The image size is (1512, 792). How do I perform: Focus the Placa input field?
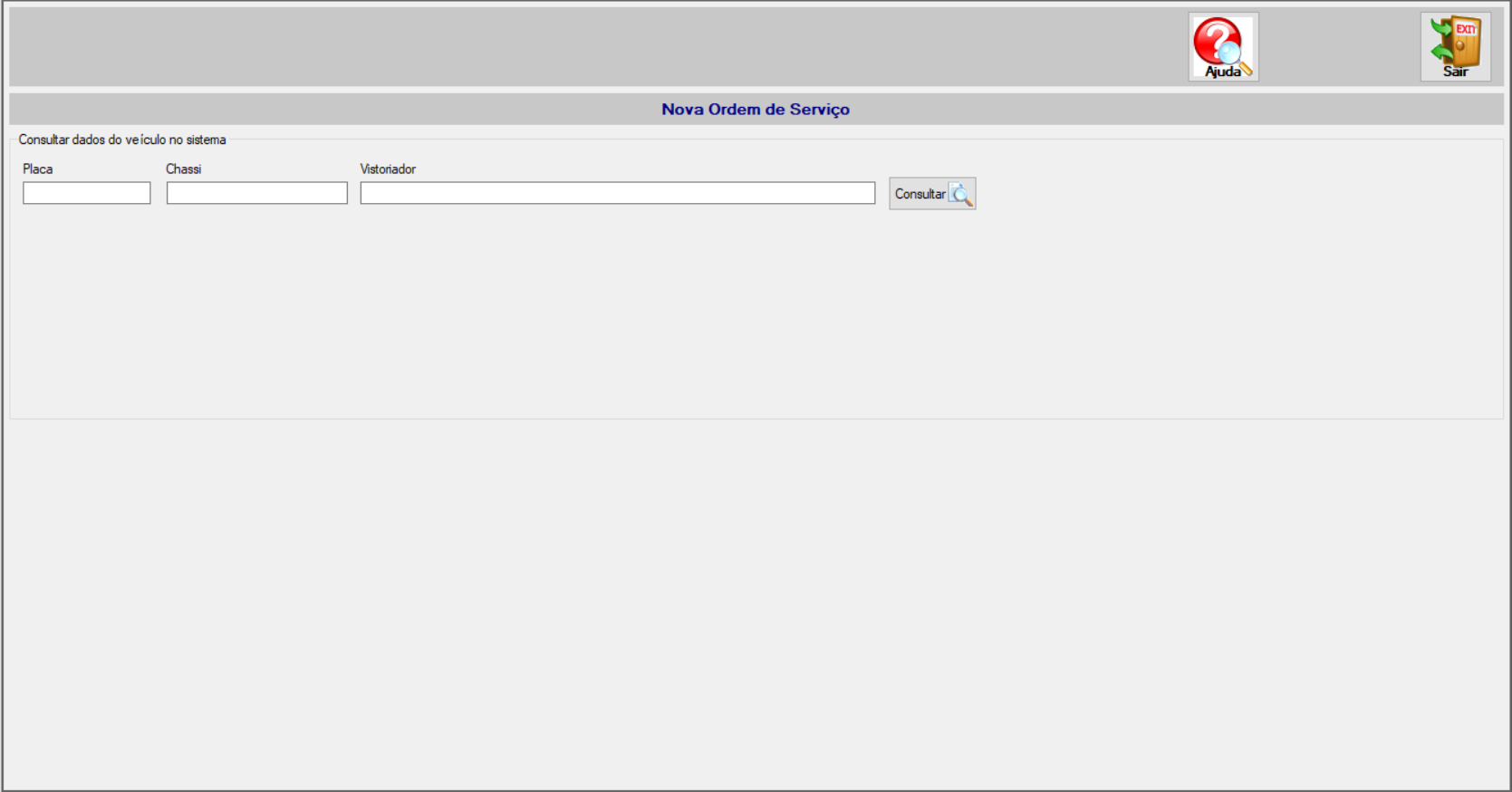(87, 193)
